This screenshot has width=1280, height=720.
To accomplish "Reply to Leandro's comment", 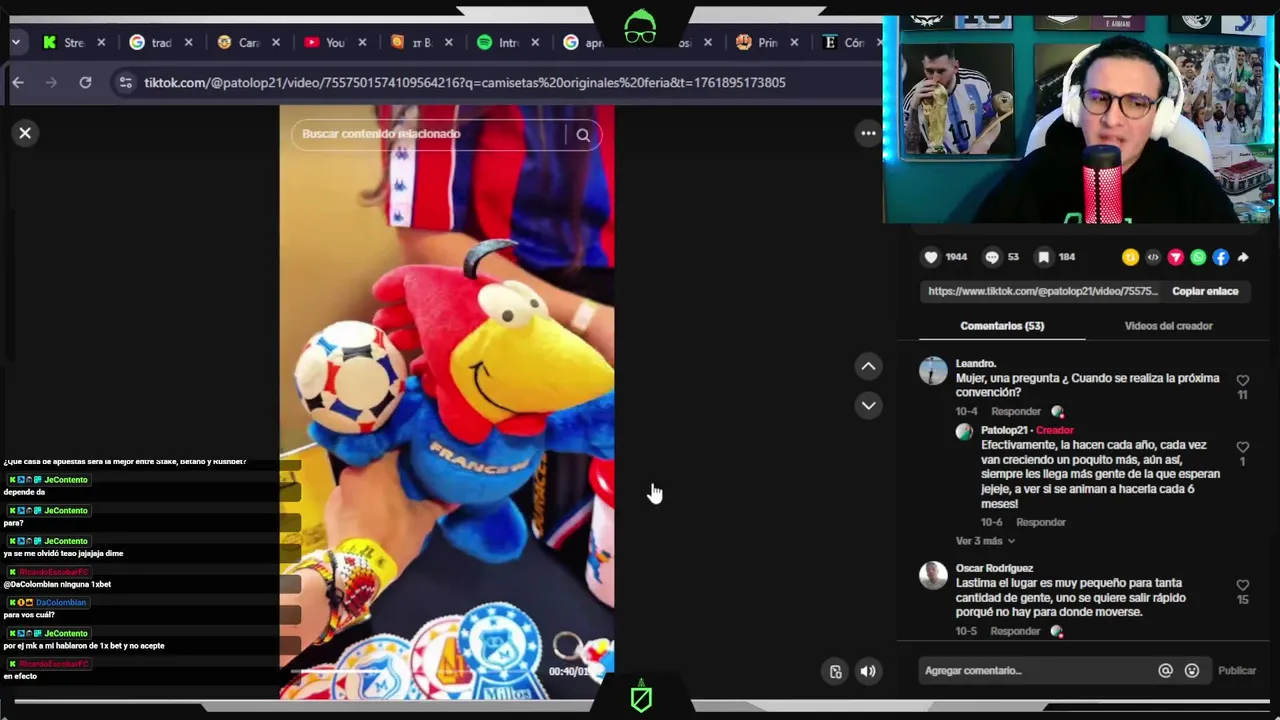I will click(1016, 411).
